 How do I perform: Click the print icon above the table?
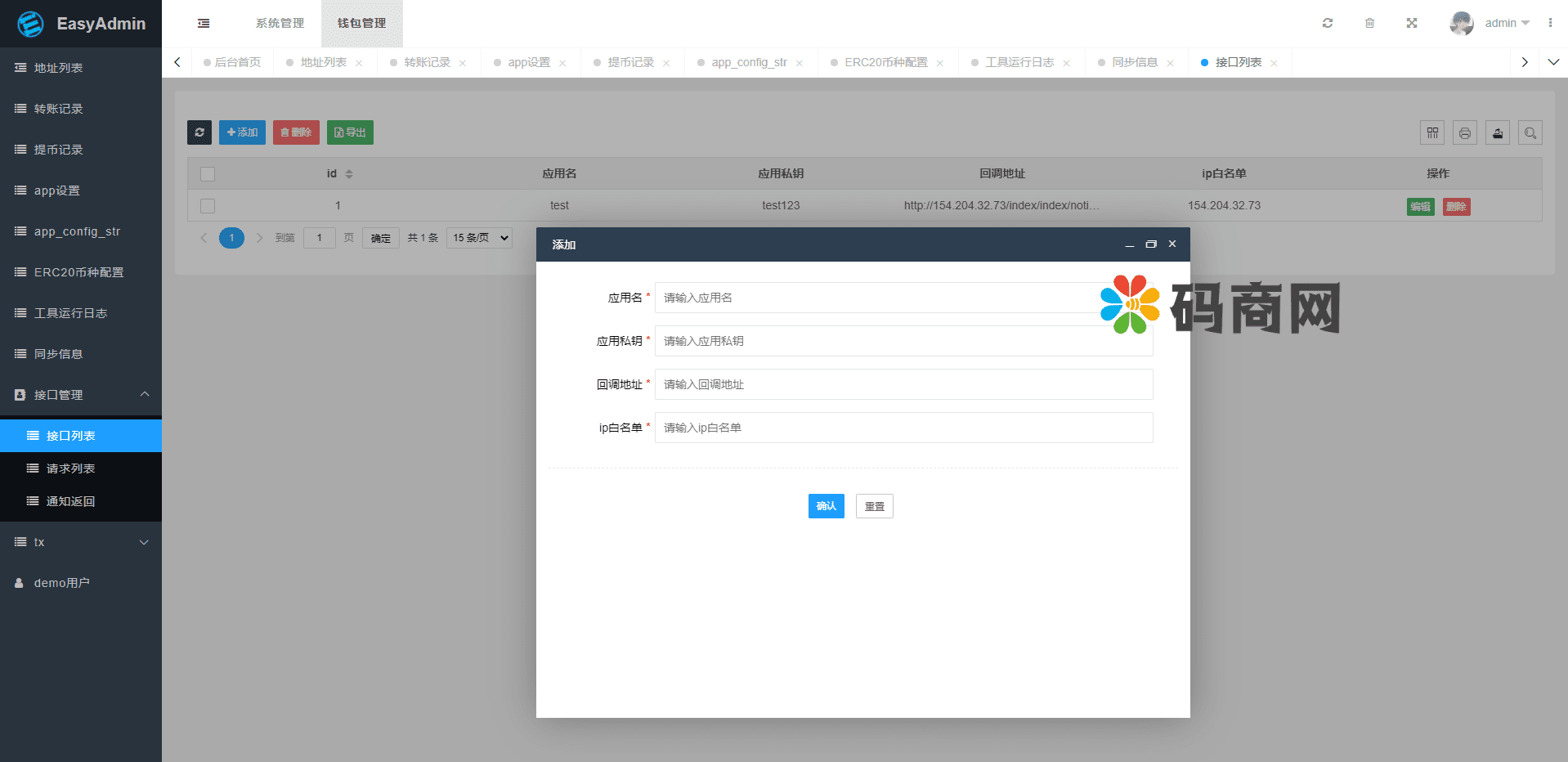[1465, 132]
